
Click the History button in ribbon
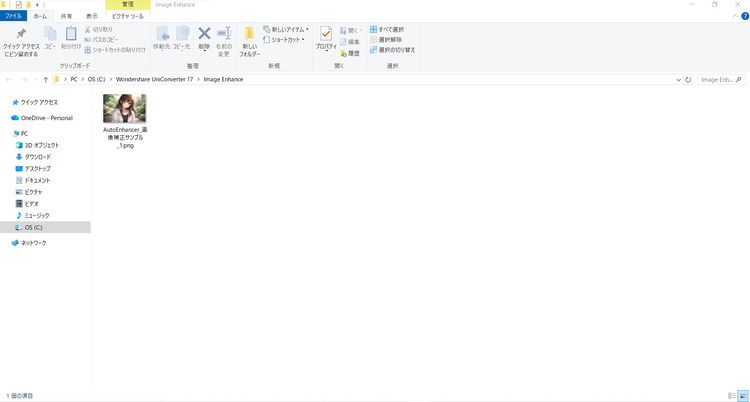350,54
